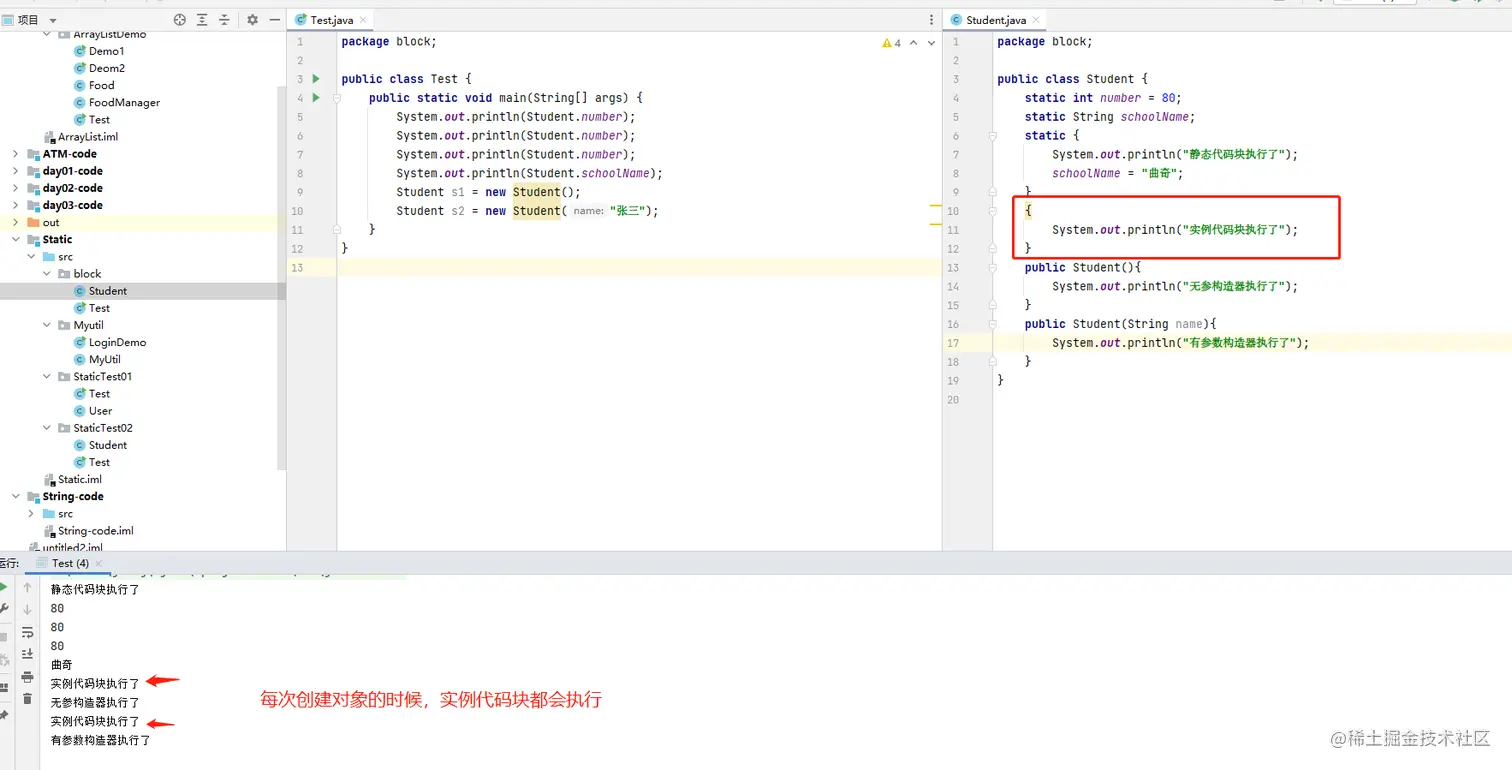
Task: Move down the stack trace in console
Action: (x=28, y=610)
